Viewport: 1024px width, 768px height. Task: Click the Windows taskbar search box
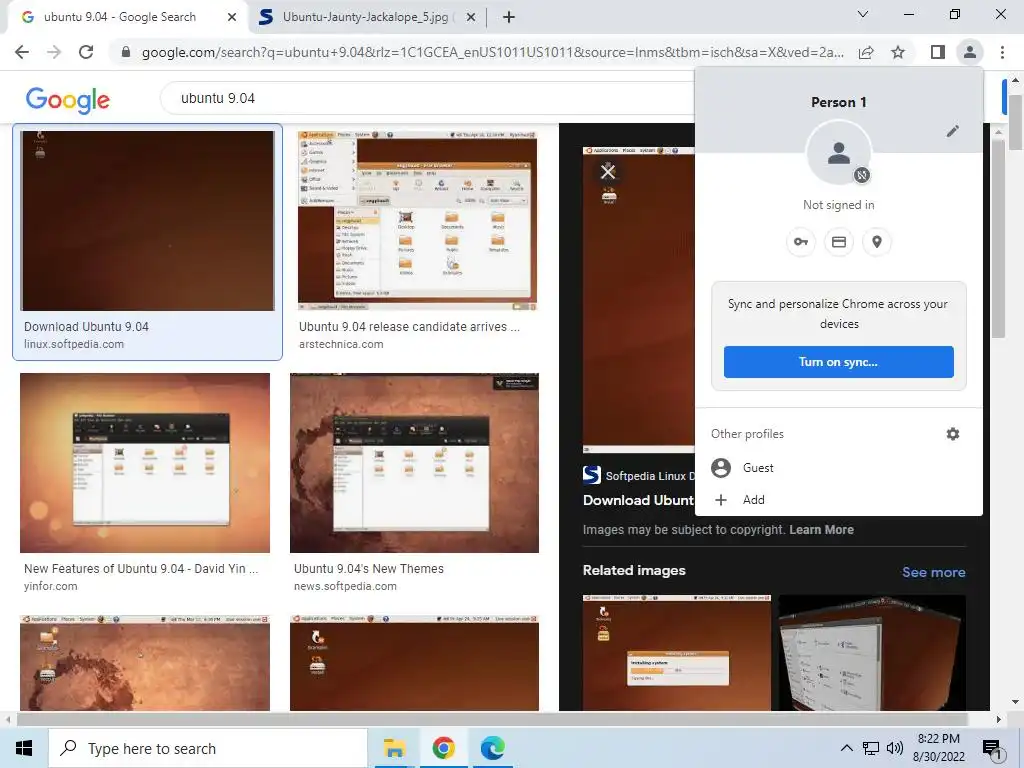click(x=208, y=748)
